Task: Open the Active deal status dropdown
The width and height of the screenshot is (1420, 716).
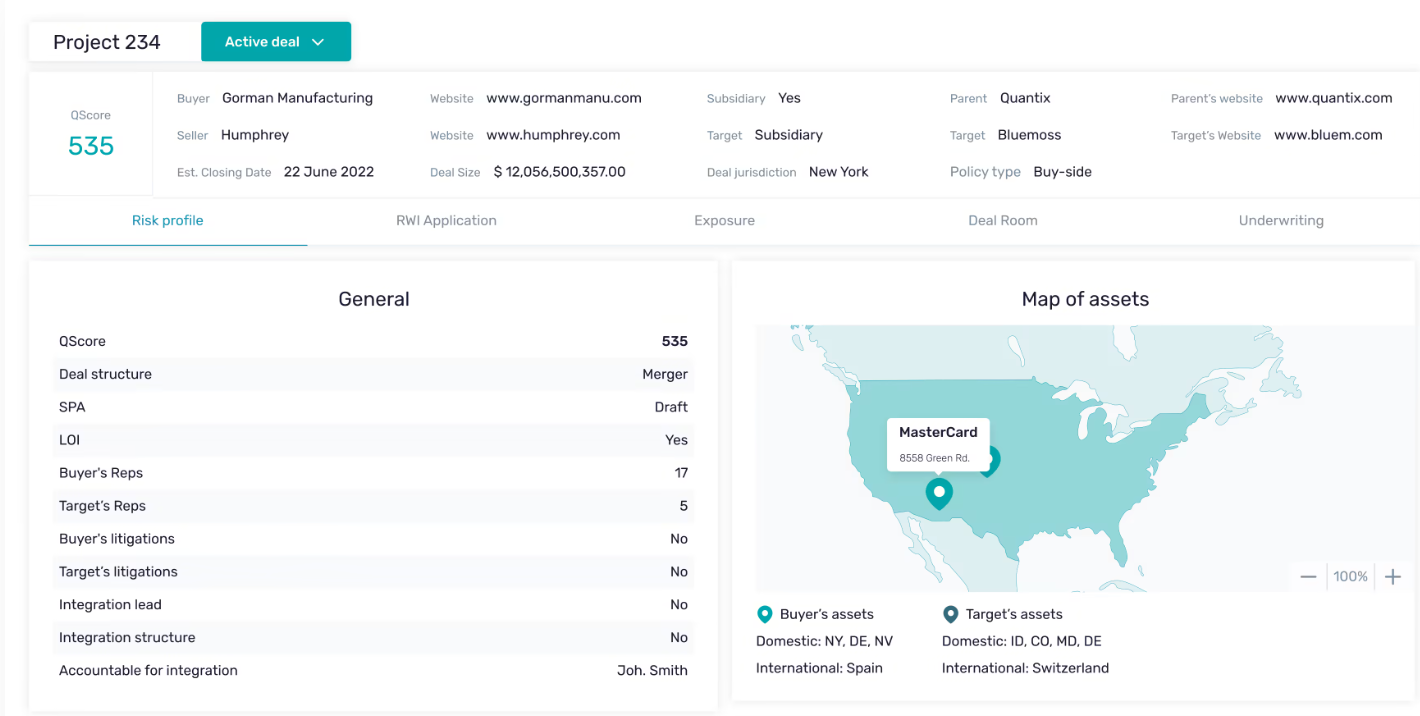Action: click(x=275, y=42)
